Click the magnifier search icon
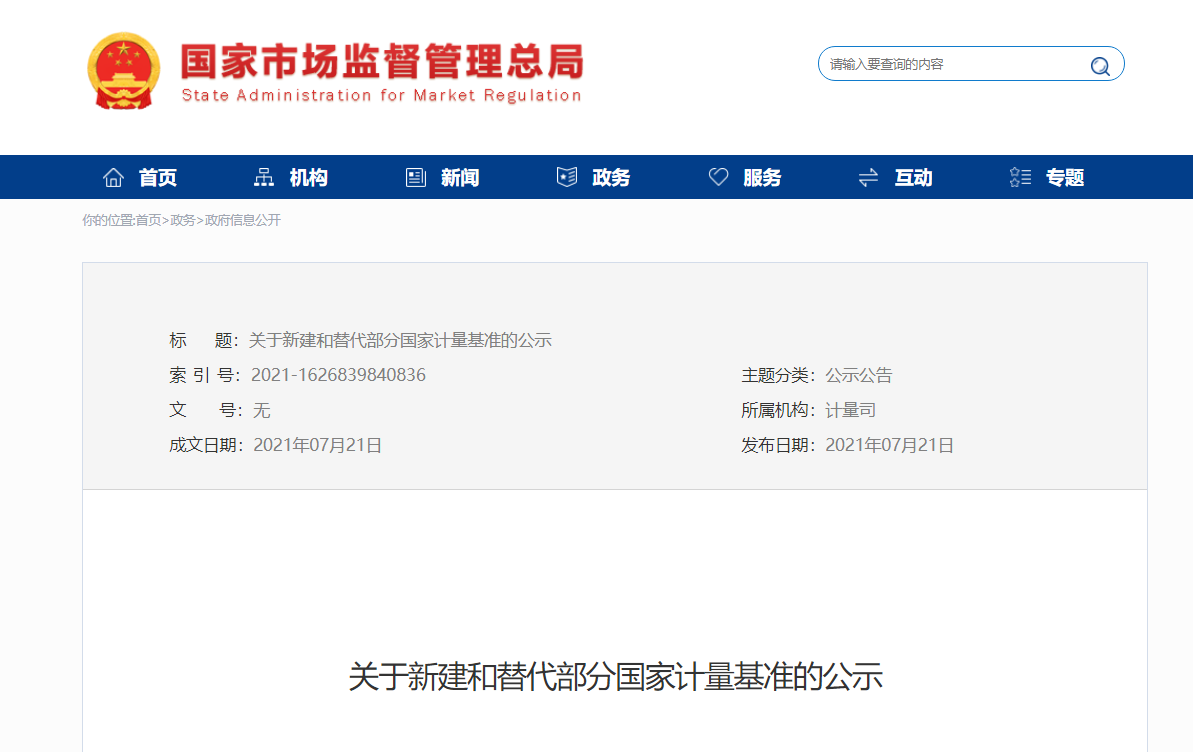Image resolution: width=1193 pixels, height=752 pixels. [x=1100, y=66]
